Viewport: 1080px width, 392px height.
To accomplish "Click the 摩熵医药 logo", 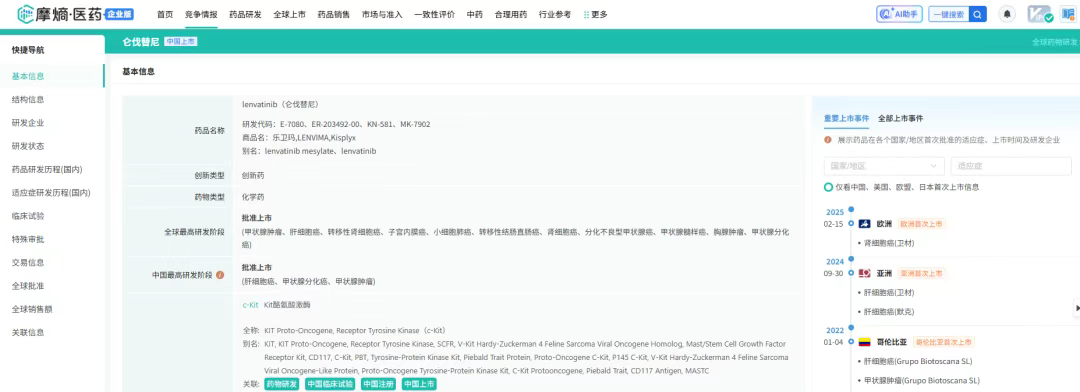I will (76, 13).
